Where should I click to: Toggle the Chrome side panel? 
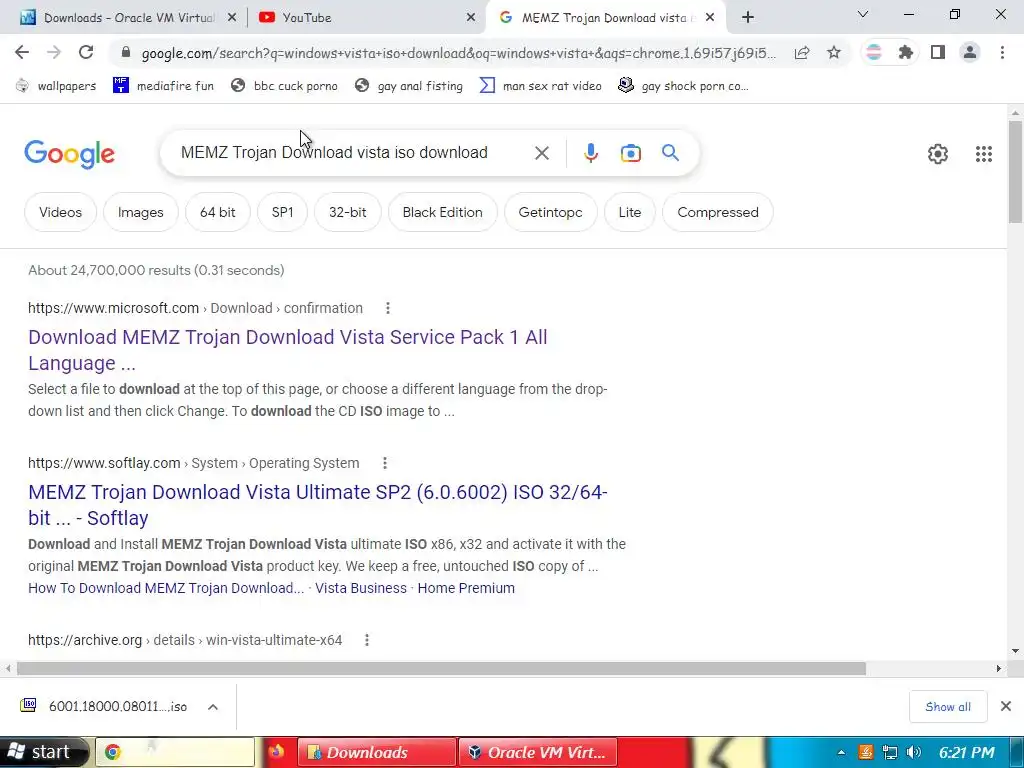point(938,52)
